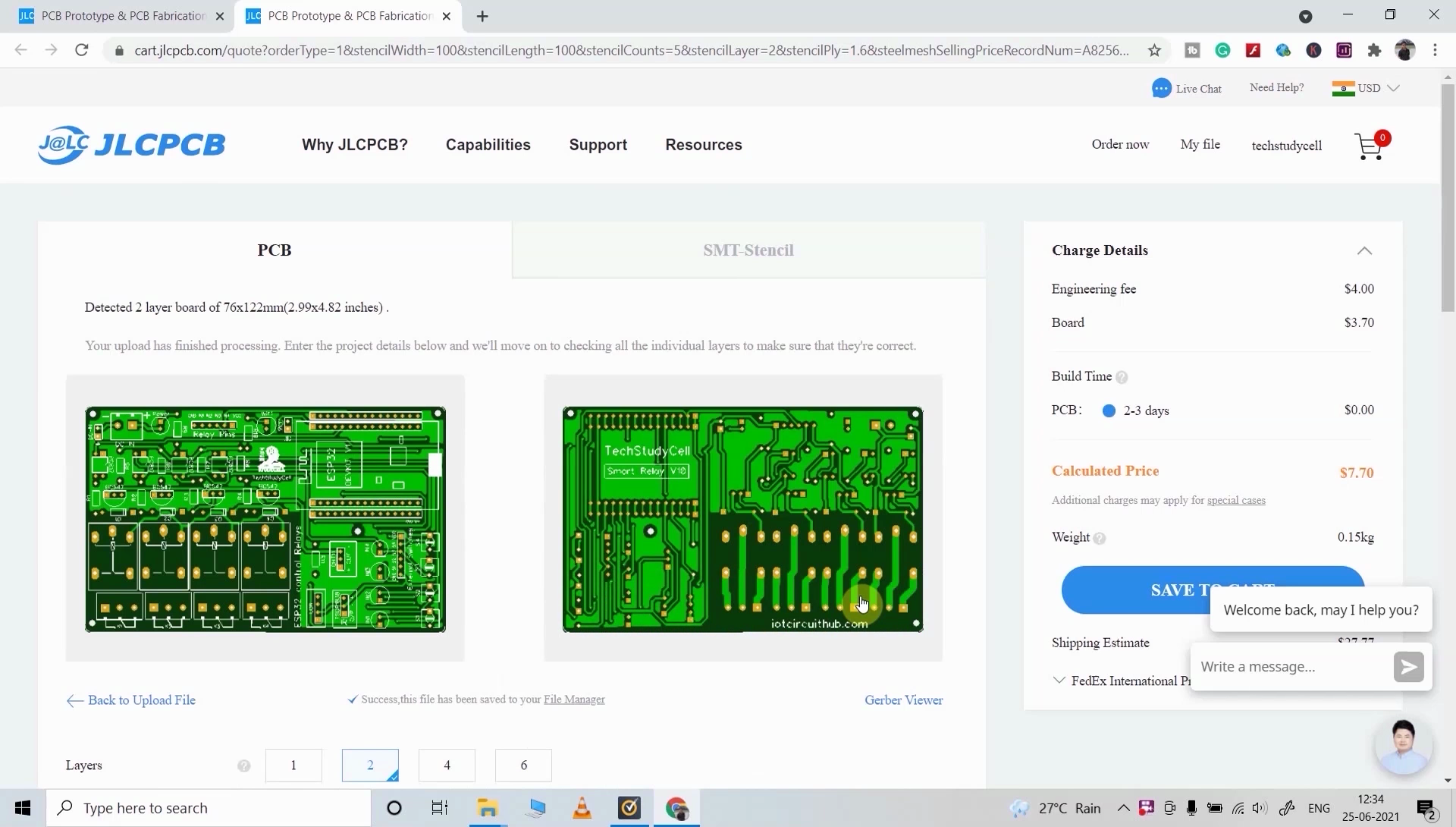Image resolution: width=1456 pixels, height=827 pixels.
Task: Click the Layers help question mark icon
Action: coord(243,766)
